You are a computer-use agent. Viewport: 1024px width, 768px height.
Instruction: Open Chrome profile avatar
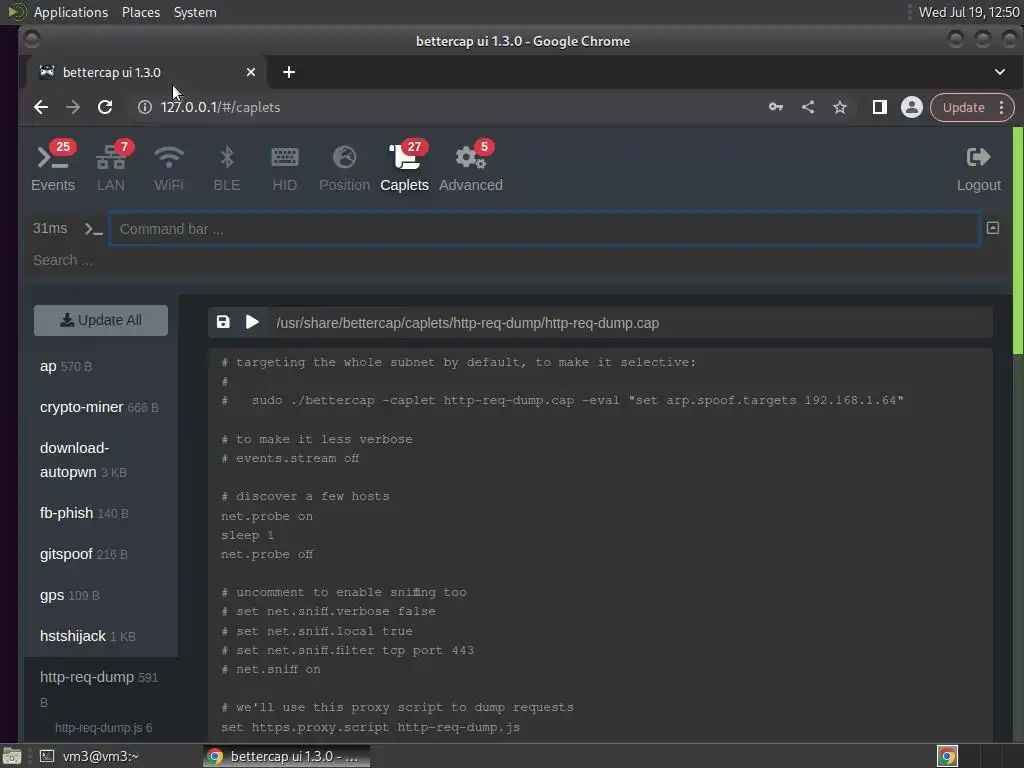(x=912, y=107)
